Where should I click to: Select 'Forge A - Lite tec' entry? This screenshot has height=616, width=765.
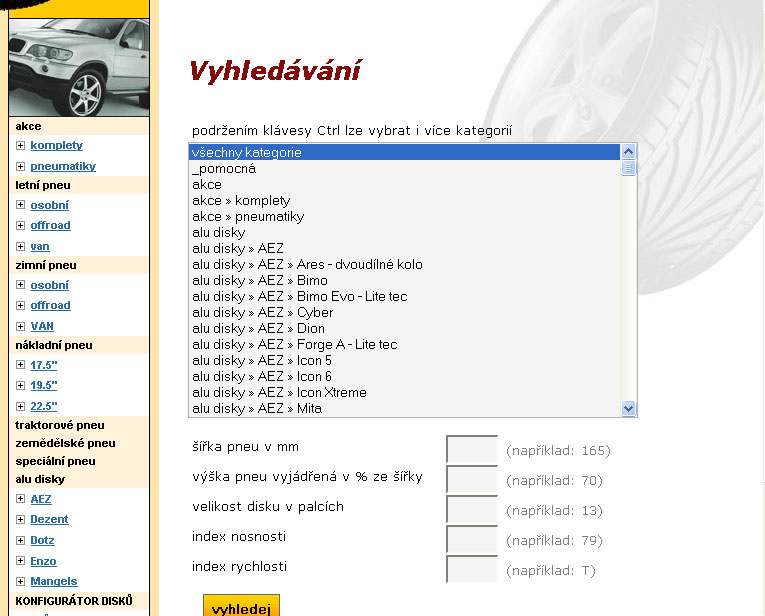pos(404,344)
